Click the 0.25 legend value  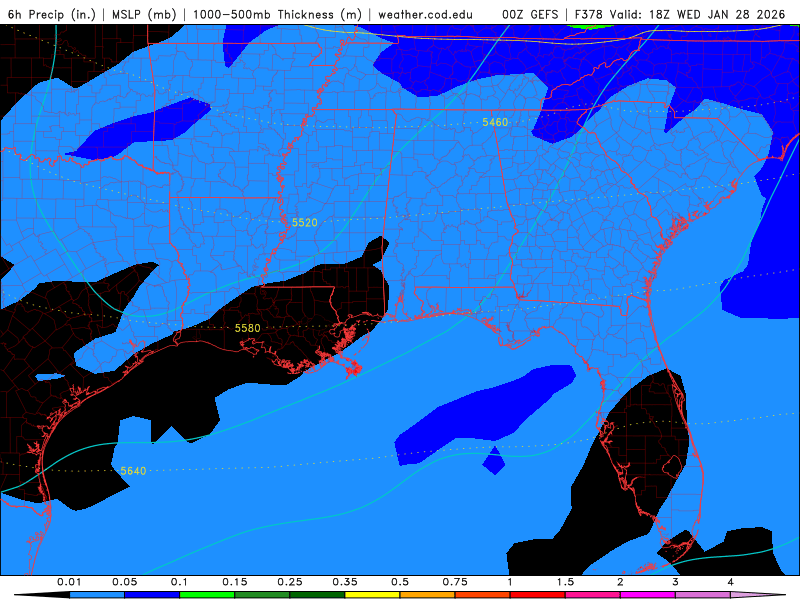[x=290, y=582]
